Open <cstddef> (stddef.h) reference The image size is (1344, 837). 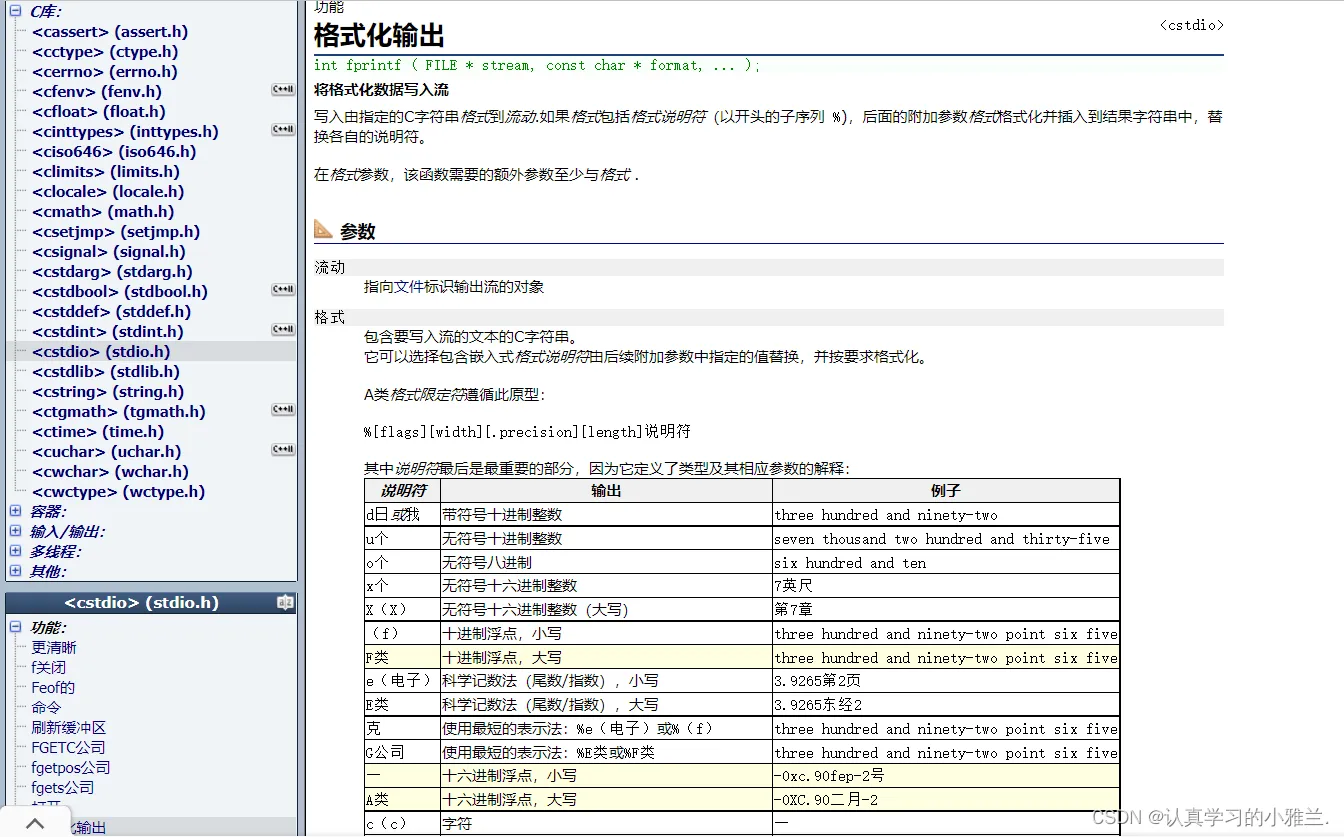coord(111,312)
